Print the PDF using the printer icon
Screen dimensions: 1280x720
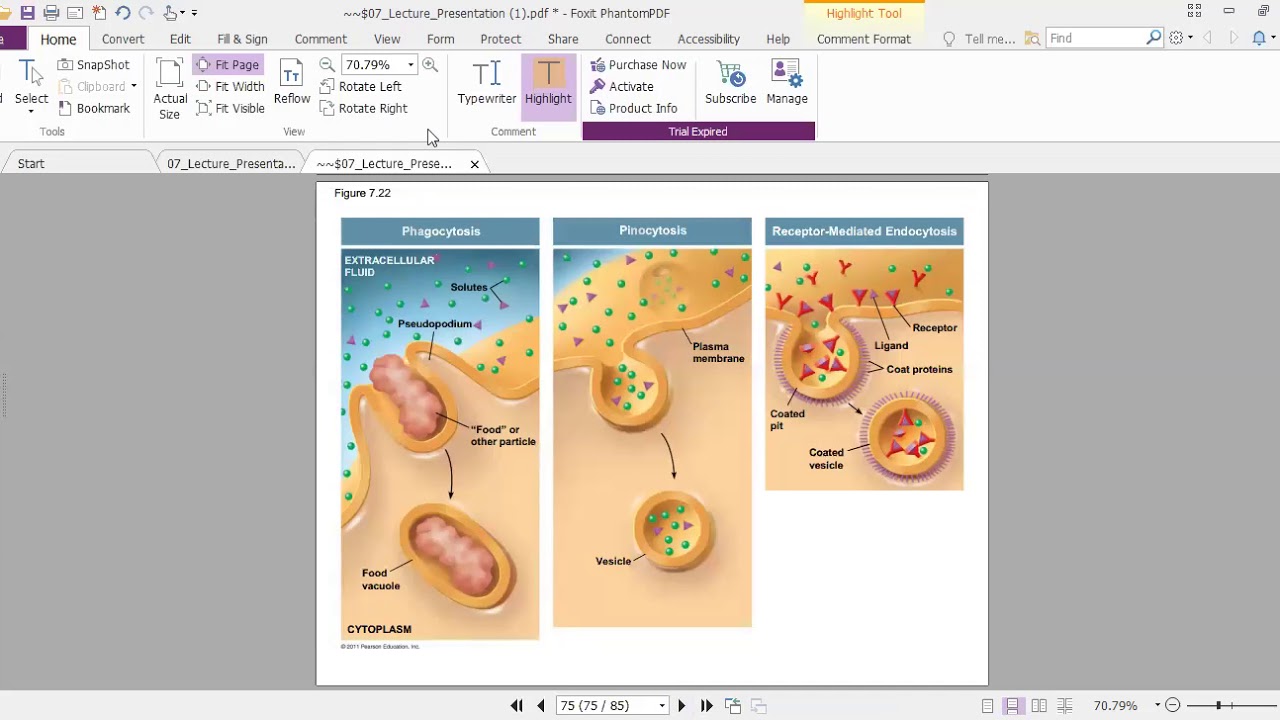[51, 13]
